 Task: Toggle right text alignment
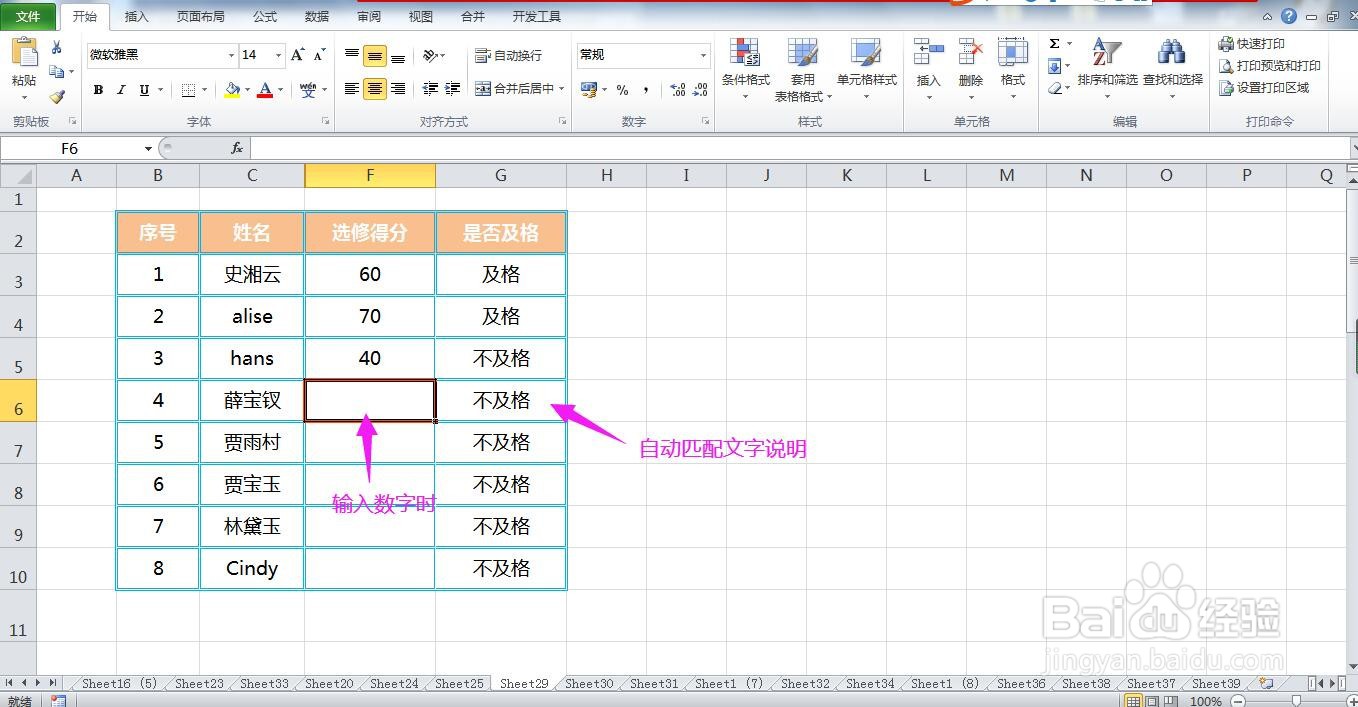coord(398,89)
